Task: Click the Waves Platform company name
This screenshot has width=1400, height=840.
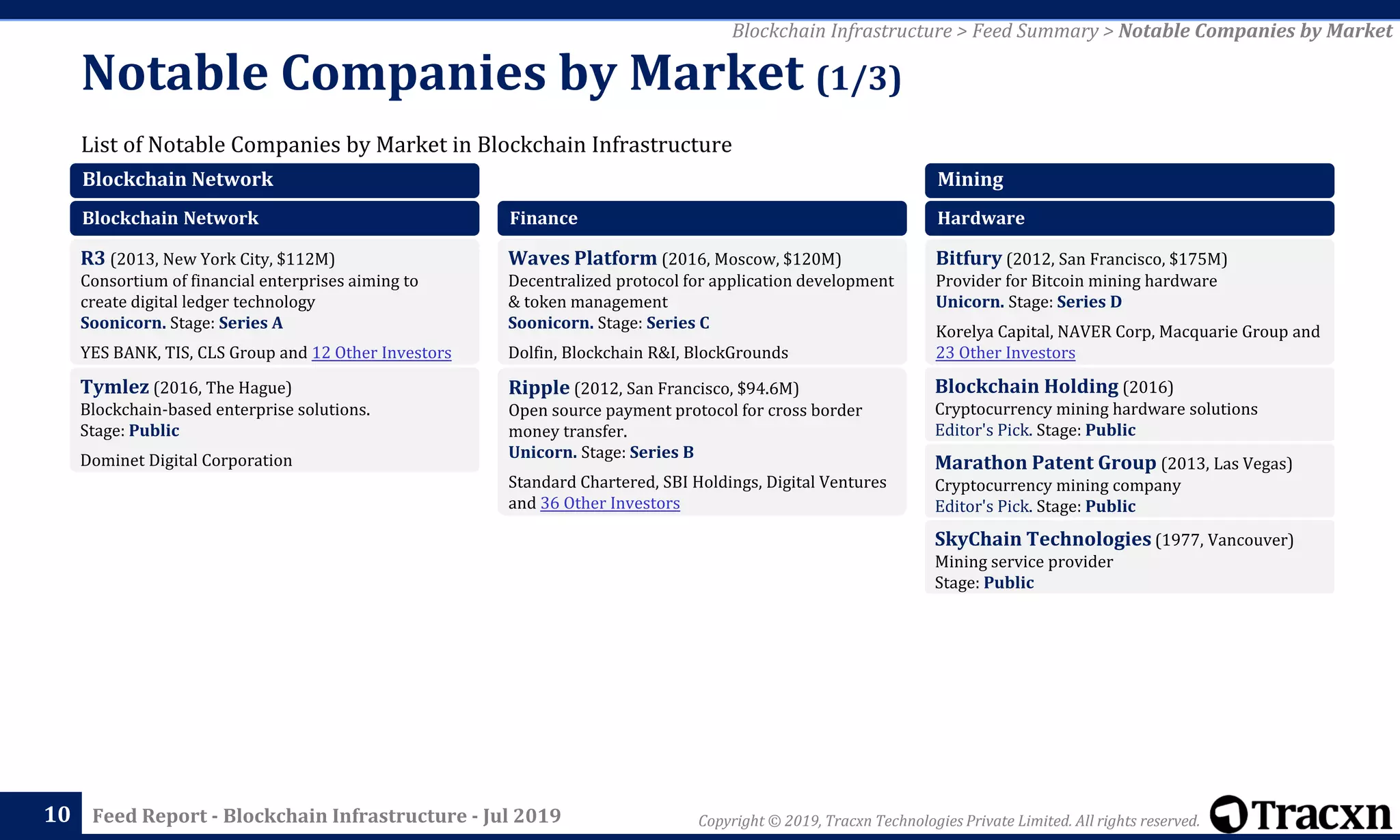Action: click(582, 258)
